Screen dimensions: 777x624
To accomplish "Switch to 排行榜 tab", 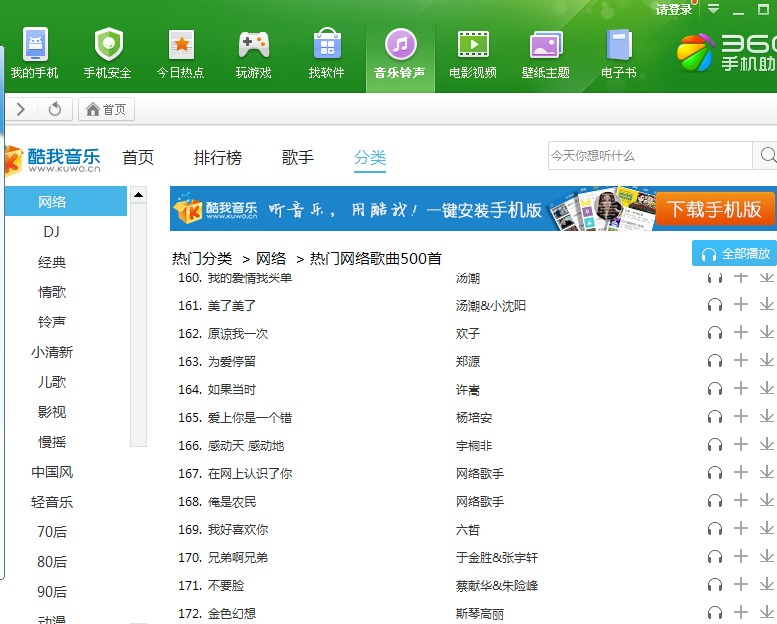I will tap(218, 157).
